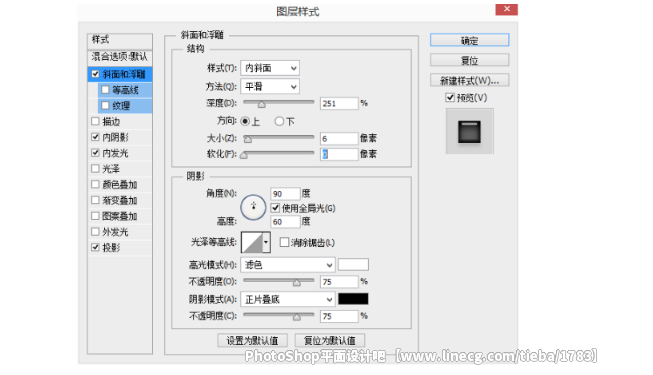Image resolution: width=653 pixels, height=375 pixels.
Task: Toggle the 斜面和浮雕 effect checkbox
Action: 95,74
